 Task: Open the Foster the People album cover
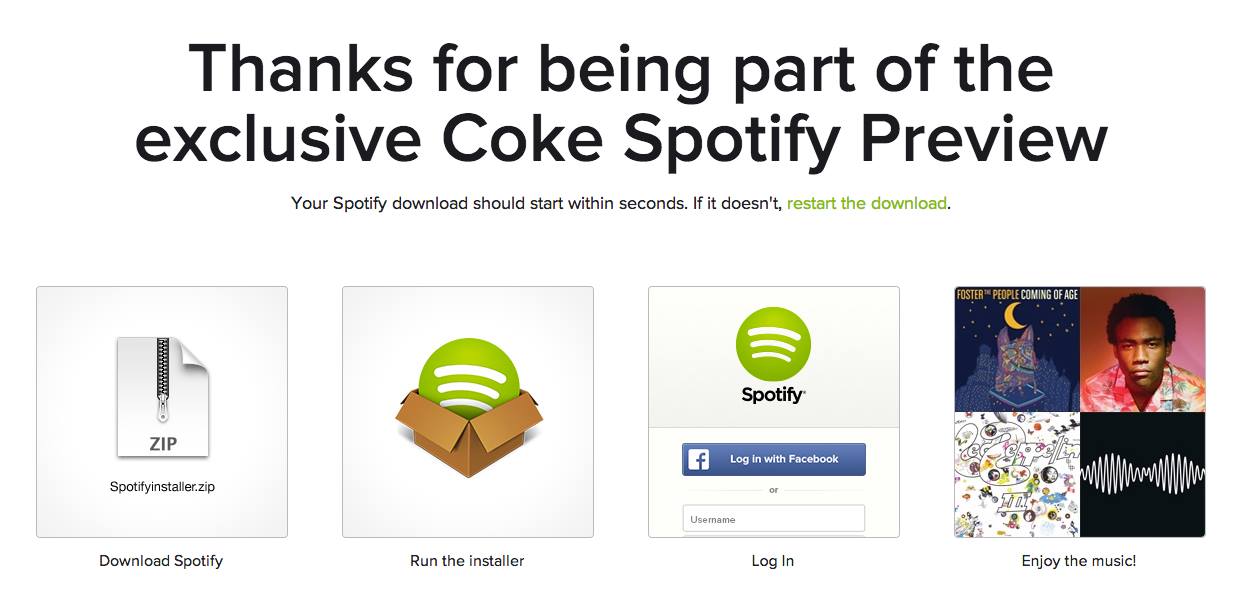tap(1017, 349)
